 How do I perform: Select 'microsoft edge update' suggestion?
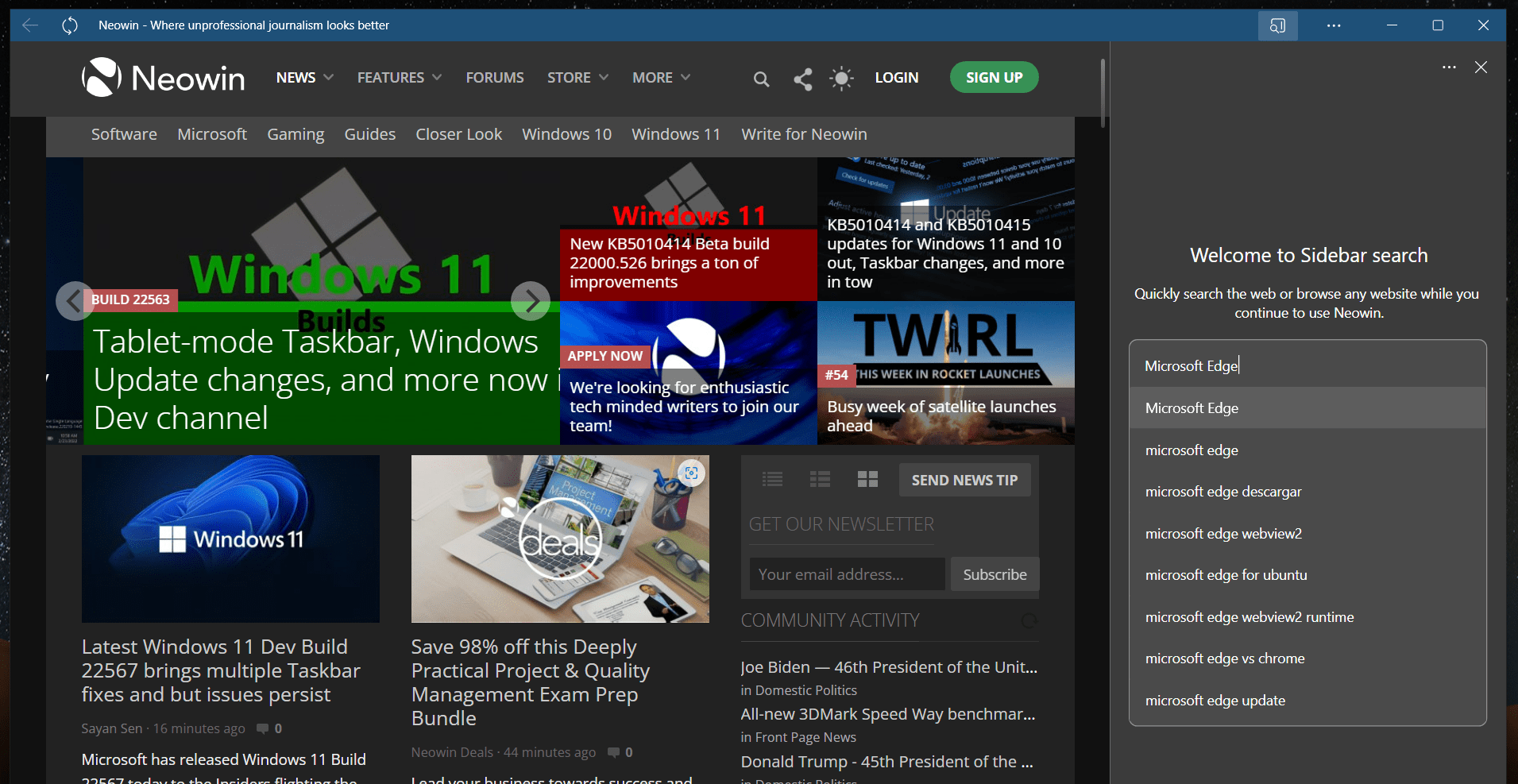(1307, 701)
